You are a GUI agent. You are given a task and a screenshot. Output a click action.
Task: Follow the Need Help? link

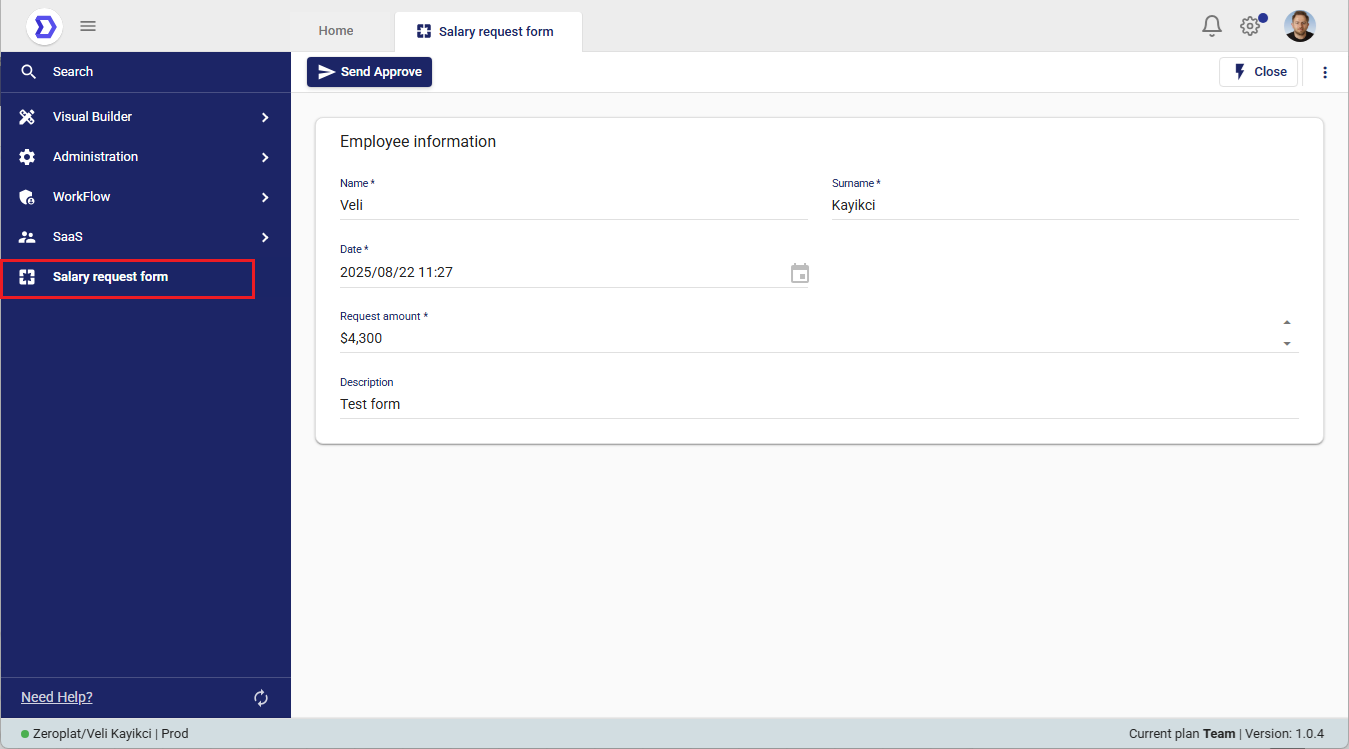tap(57, 697)
